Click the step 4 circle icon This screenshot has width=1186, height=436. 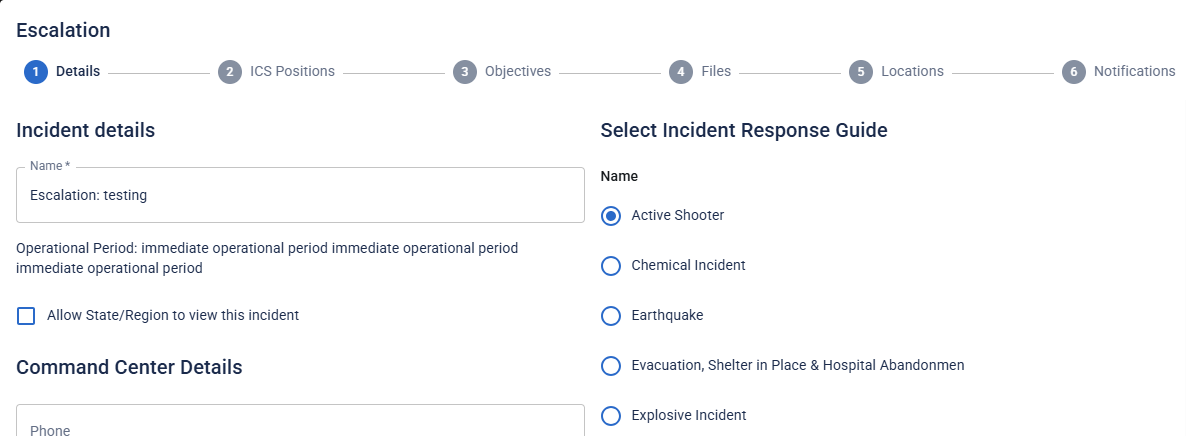[x=681, y=72]
